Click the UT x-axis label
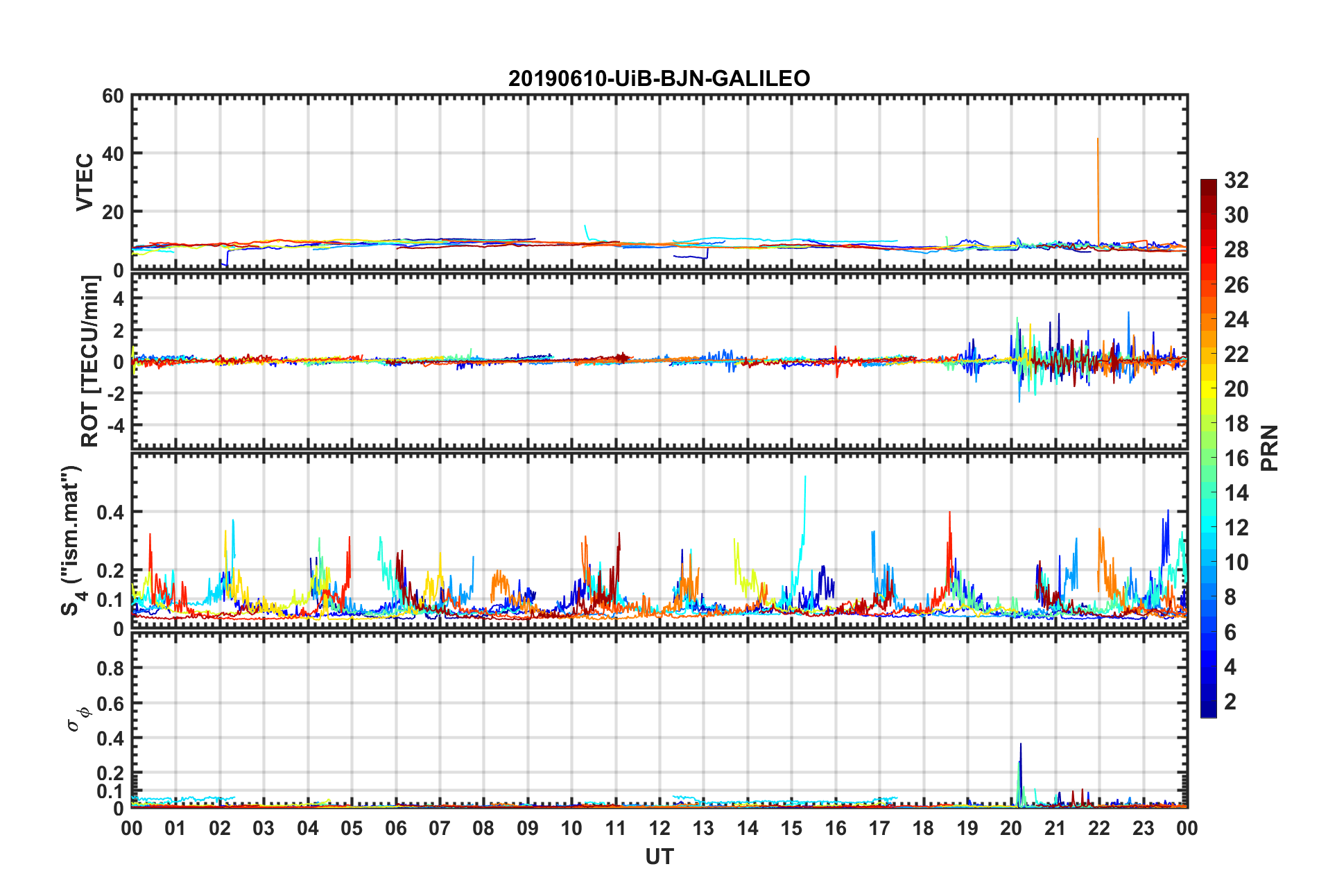The width and height of the screenshot is (1319, 896). click(x=659, y=857)
